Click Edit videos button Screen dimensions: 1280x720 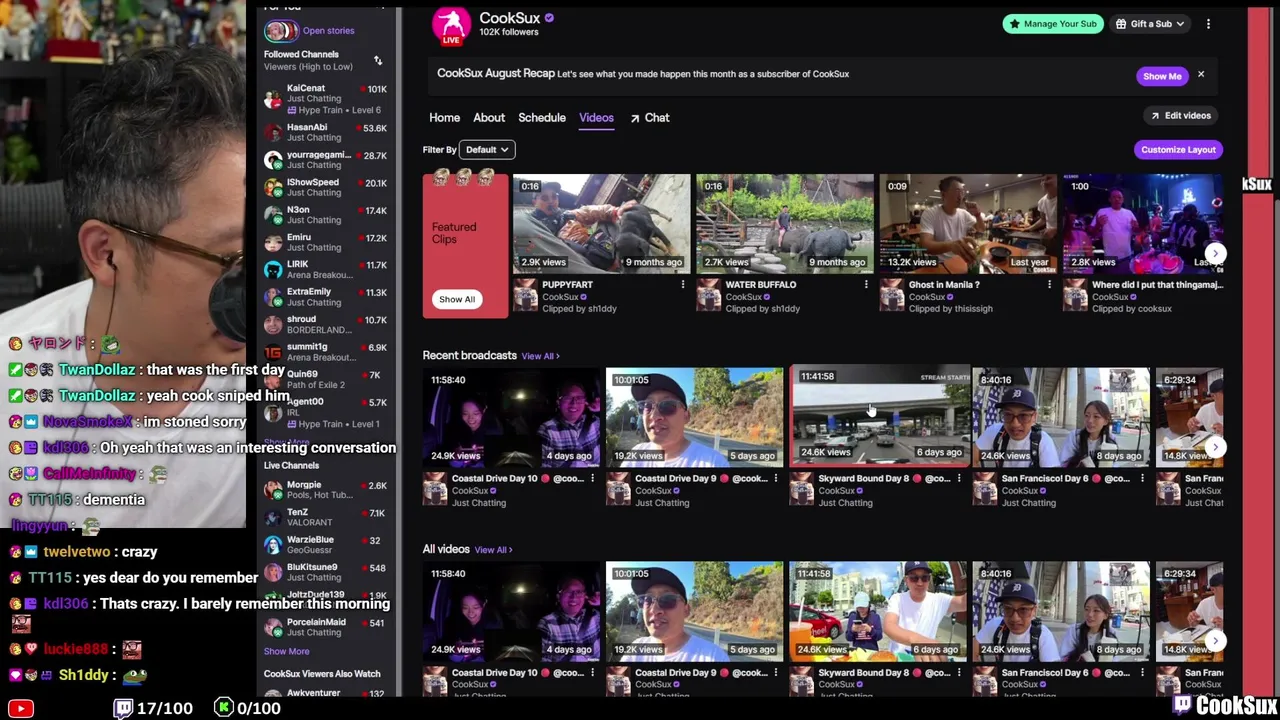click(1180, 116)
